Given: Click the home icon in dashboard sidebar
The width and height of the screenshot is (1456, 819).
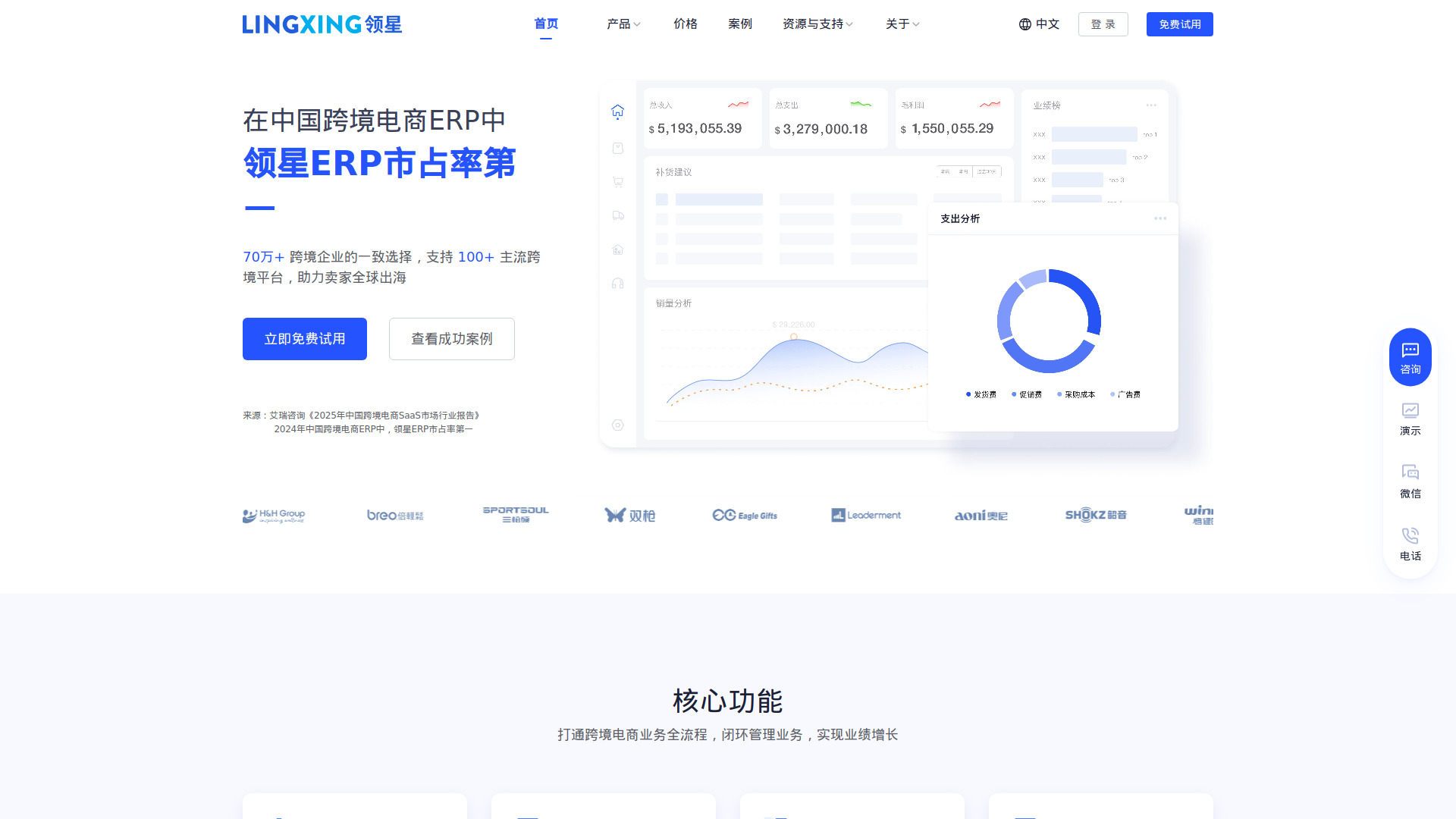Looking at the screenshot, I should click(617, 111).
